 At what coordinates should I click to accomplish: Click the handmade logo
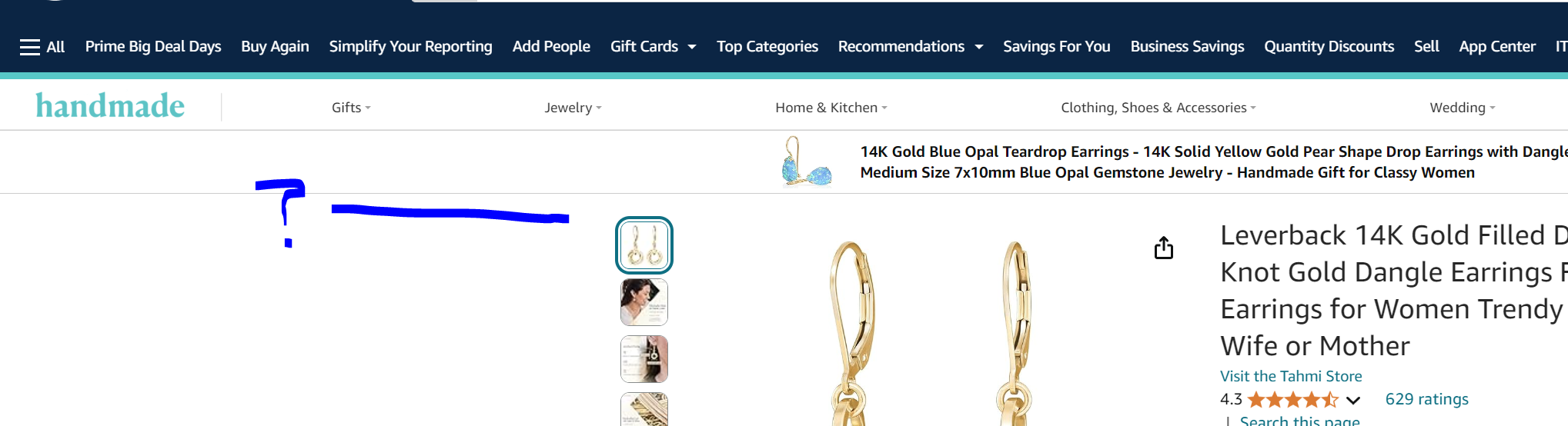(x=110, y=106)
